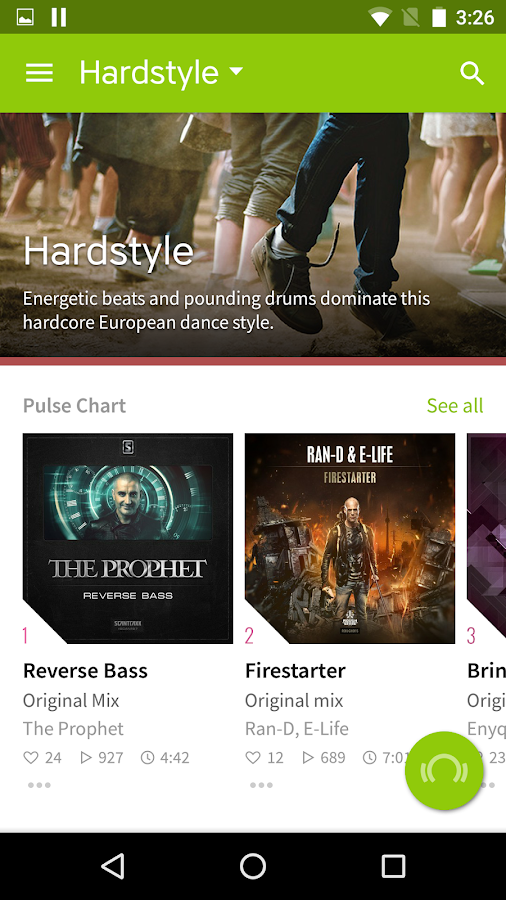Open the hamburger navigation menu
Screen dimensions: 506x900
[40, 73]
